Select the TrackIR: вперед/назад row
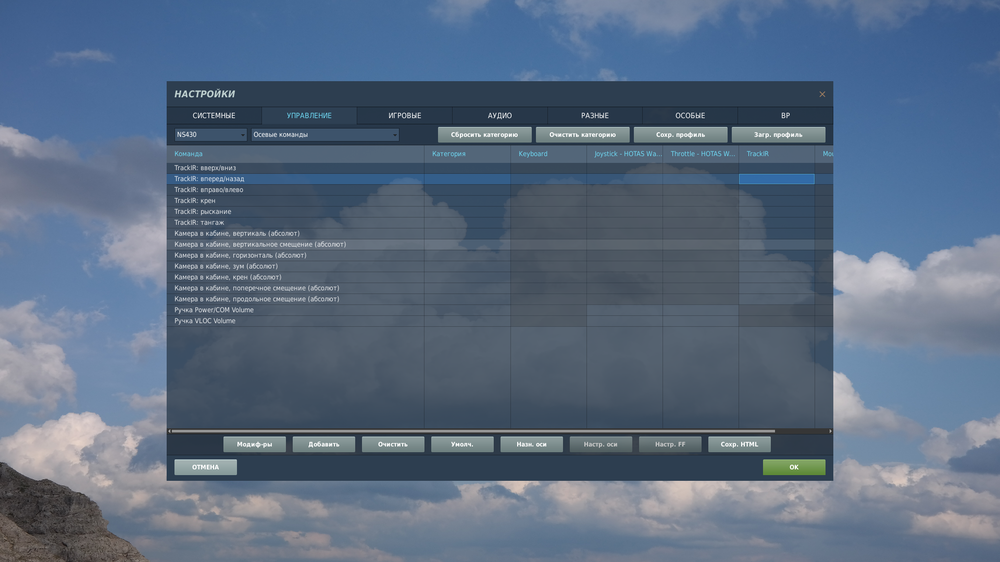 [500, 179]
